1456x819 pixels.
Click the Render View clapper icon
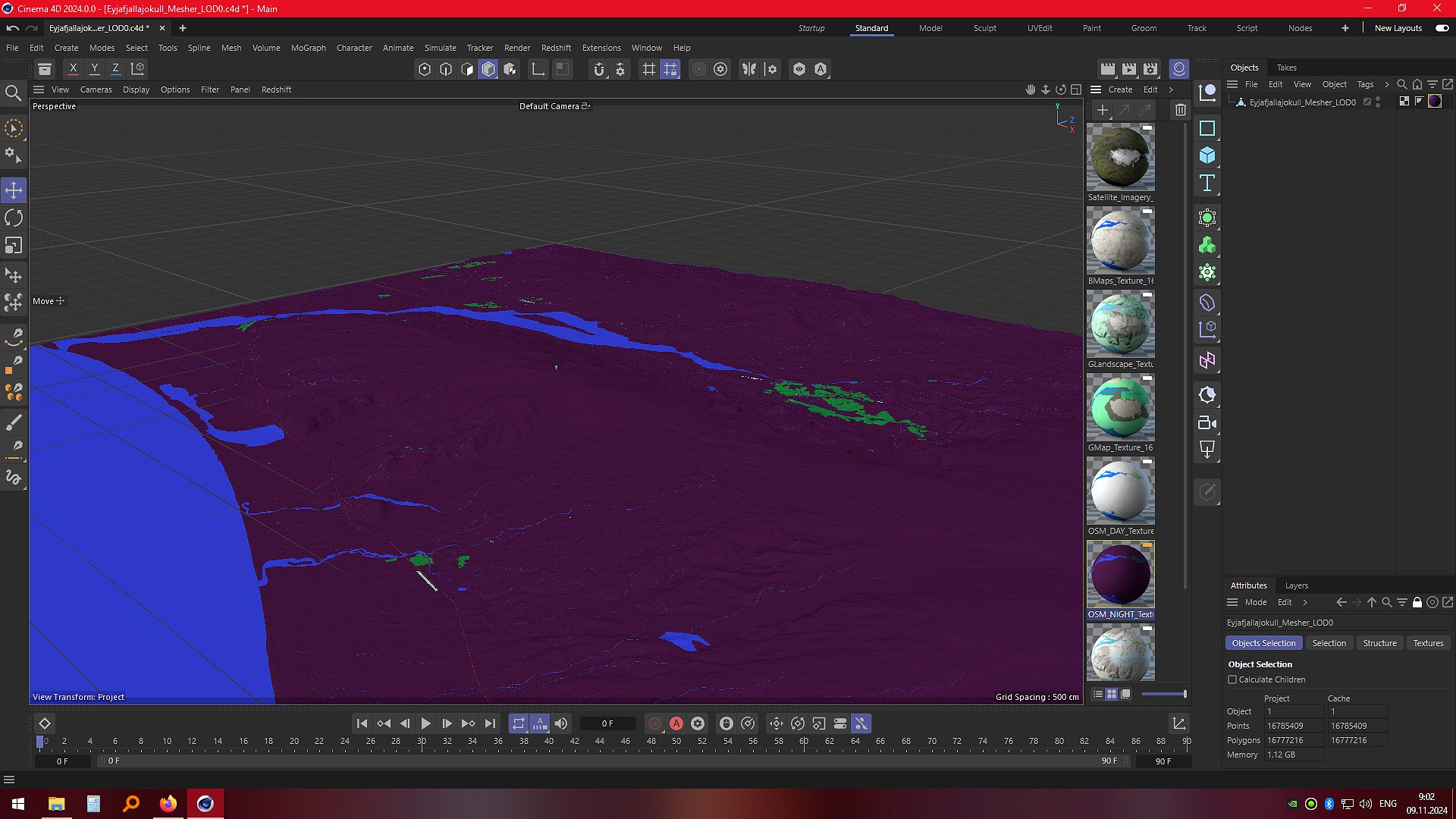[x=1108, y=69]
